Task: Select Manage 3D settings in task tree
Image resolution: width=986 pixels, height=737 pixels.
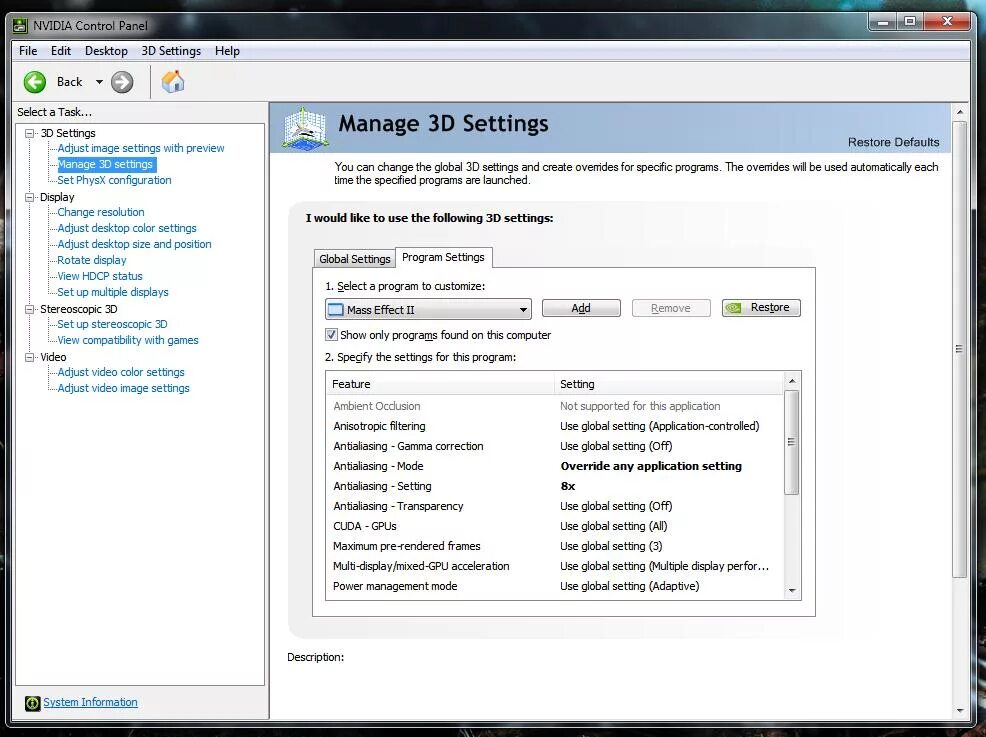Action: pyautogui.click(x=105, y=164)
